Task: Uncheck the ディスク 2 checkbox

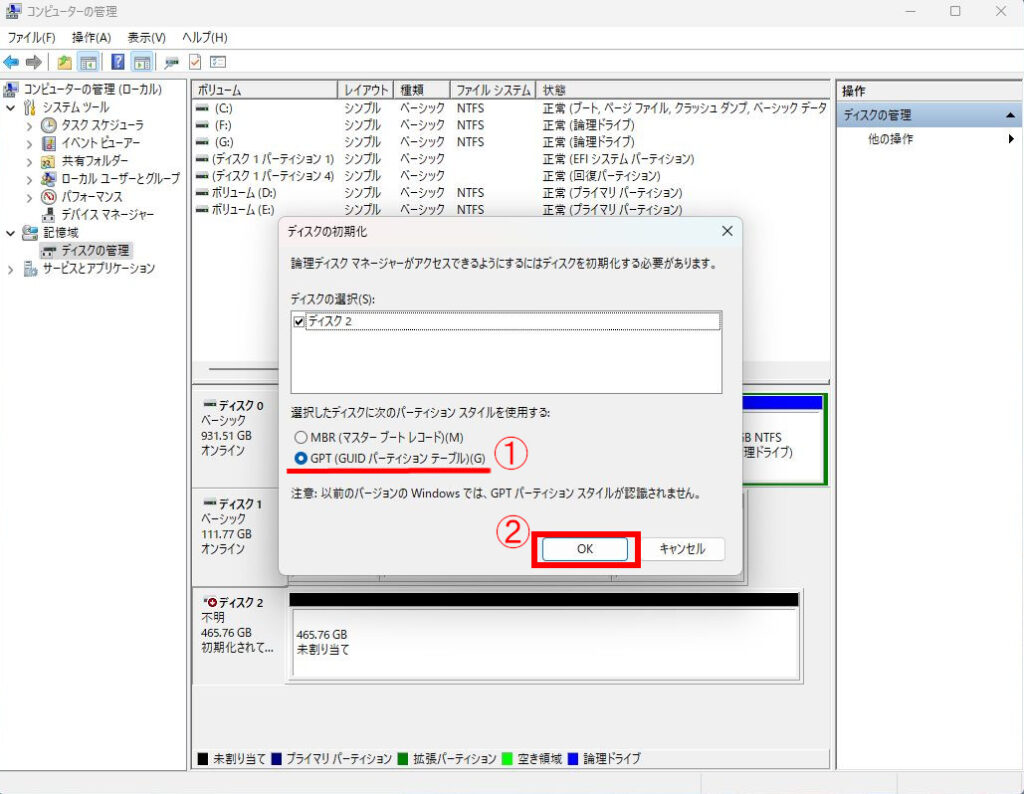Action: 299,321
